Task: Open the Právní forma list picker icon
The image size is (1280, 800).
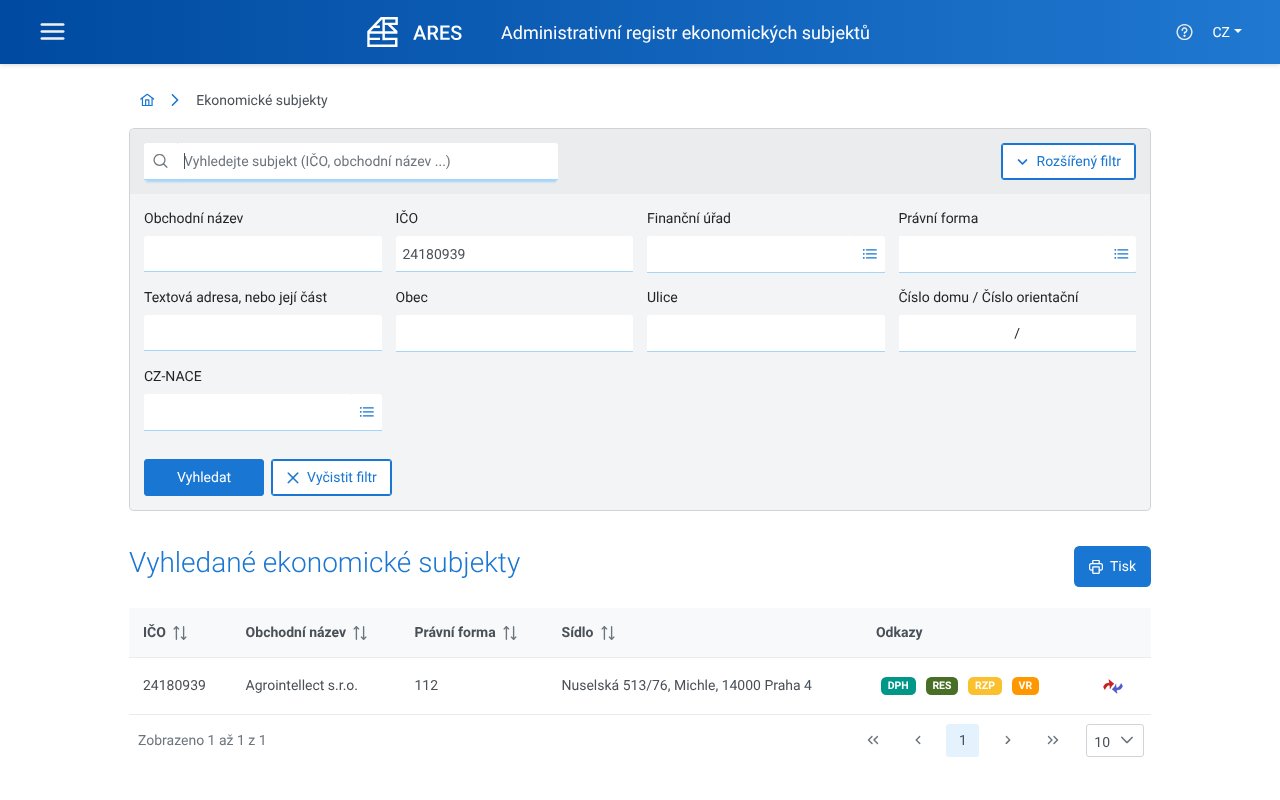Action: click(x=1121, y=253)
